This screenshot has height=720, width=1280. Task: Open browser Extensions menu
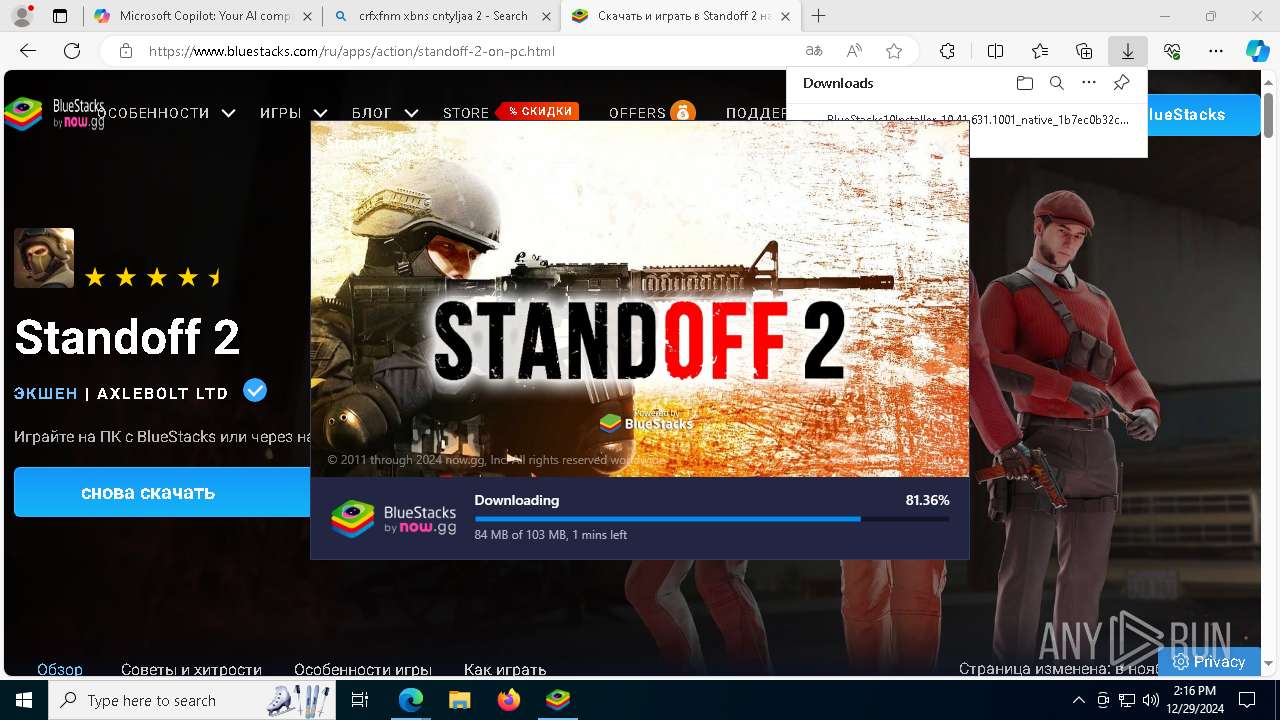click(948, 51)
